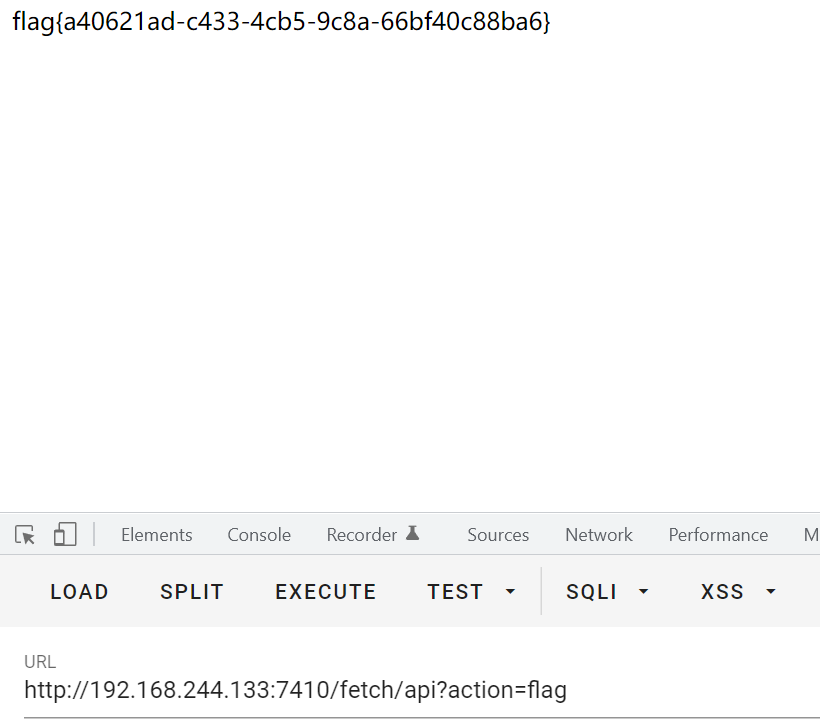Hit the EXECUTE button
This screenshot has height=725, width=820.
tap(326, 592)
